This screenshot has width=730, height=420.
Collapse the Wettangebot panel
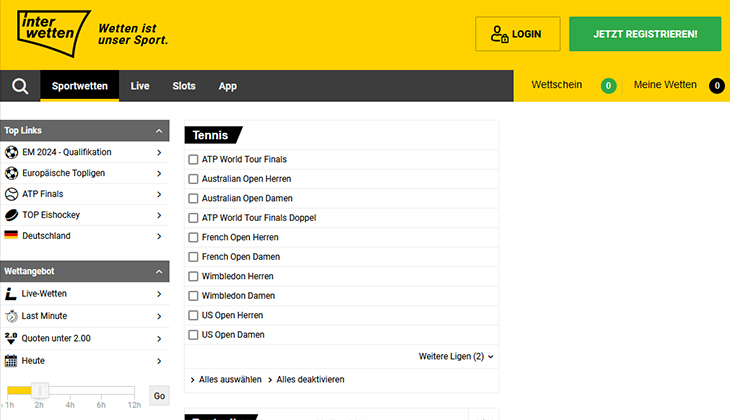click(159, 271)
